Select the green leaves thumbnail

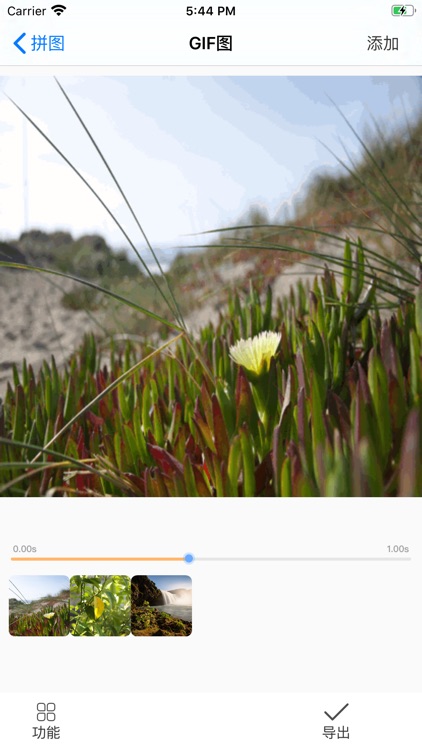pos(100,606)
